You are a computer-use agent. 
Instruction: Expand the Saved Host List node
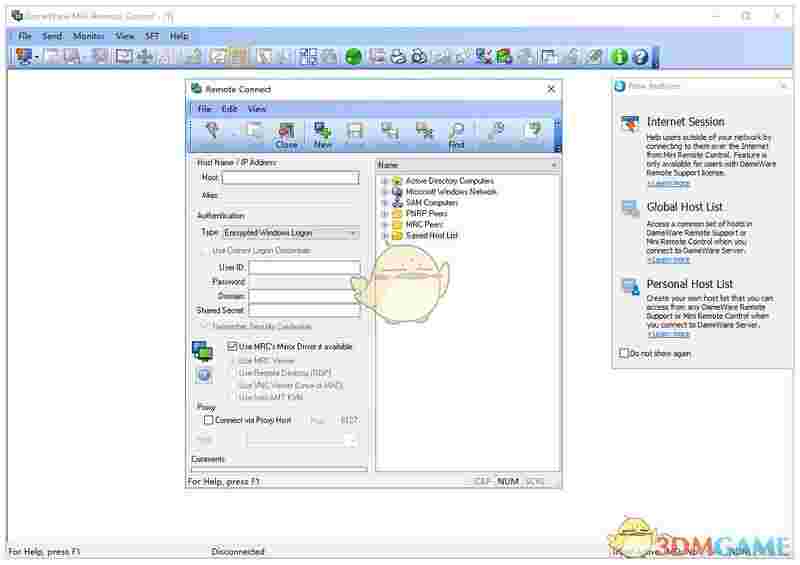coord(385,235)
